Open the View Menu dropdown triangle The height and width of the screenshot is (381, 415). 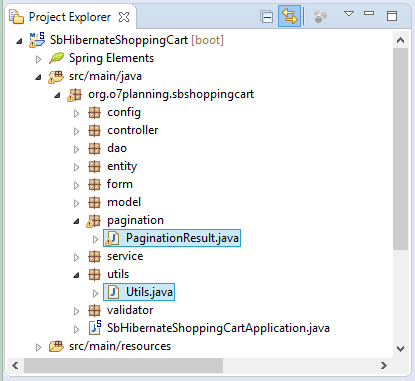349,14
